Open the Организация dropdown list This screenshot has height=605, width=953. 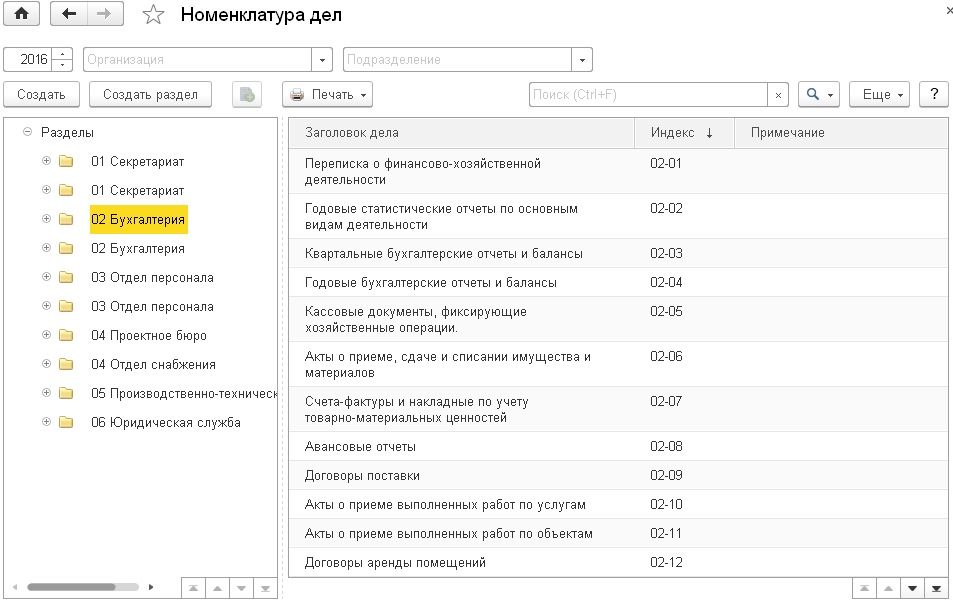pos(322,59)
